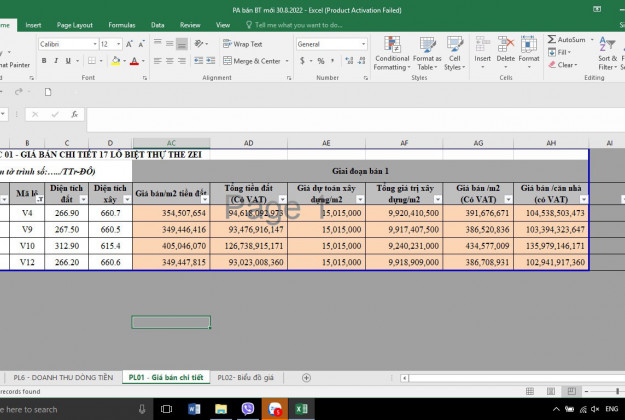Open the Data ribbon tab
This screenshot has height=420, width=625.
point(157,25)
